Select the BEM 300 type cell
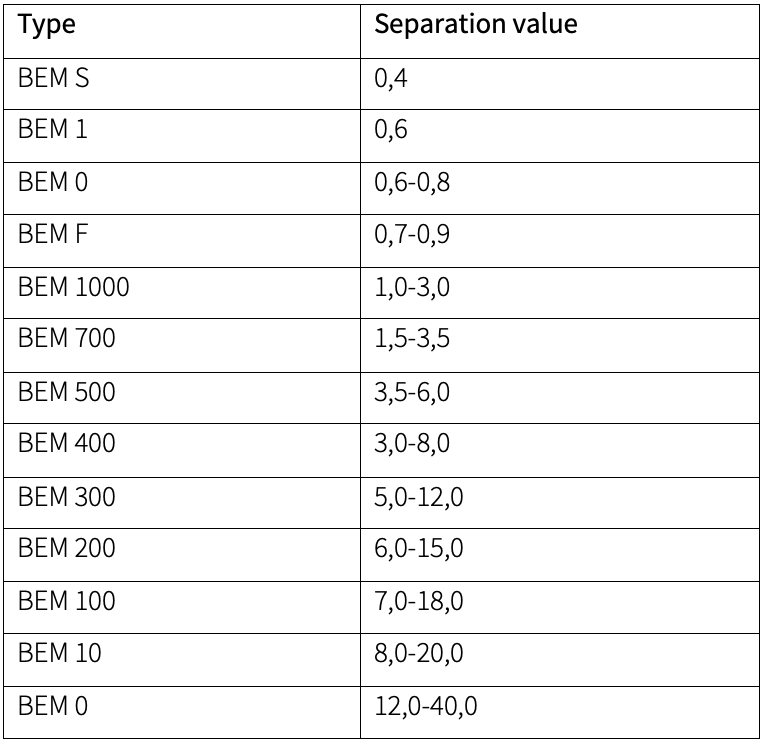 pyautogui.click(x=67, y=496)
